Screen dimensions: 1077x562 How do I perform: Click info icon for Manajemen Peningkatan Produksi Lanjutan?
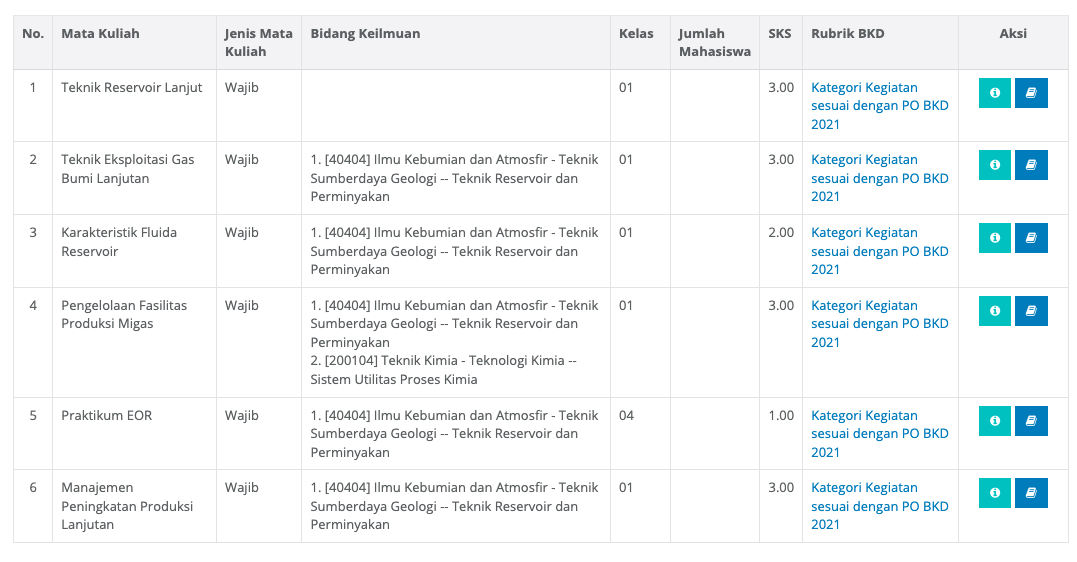tap(994, 493)
